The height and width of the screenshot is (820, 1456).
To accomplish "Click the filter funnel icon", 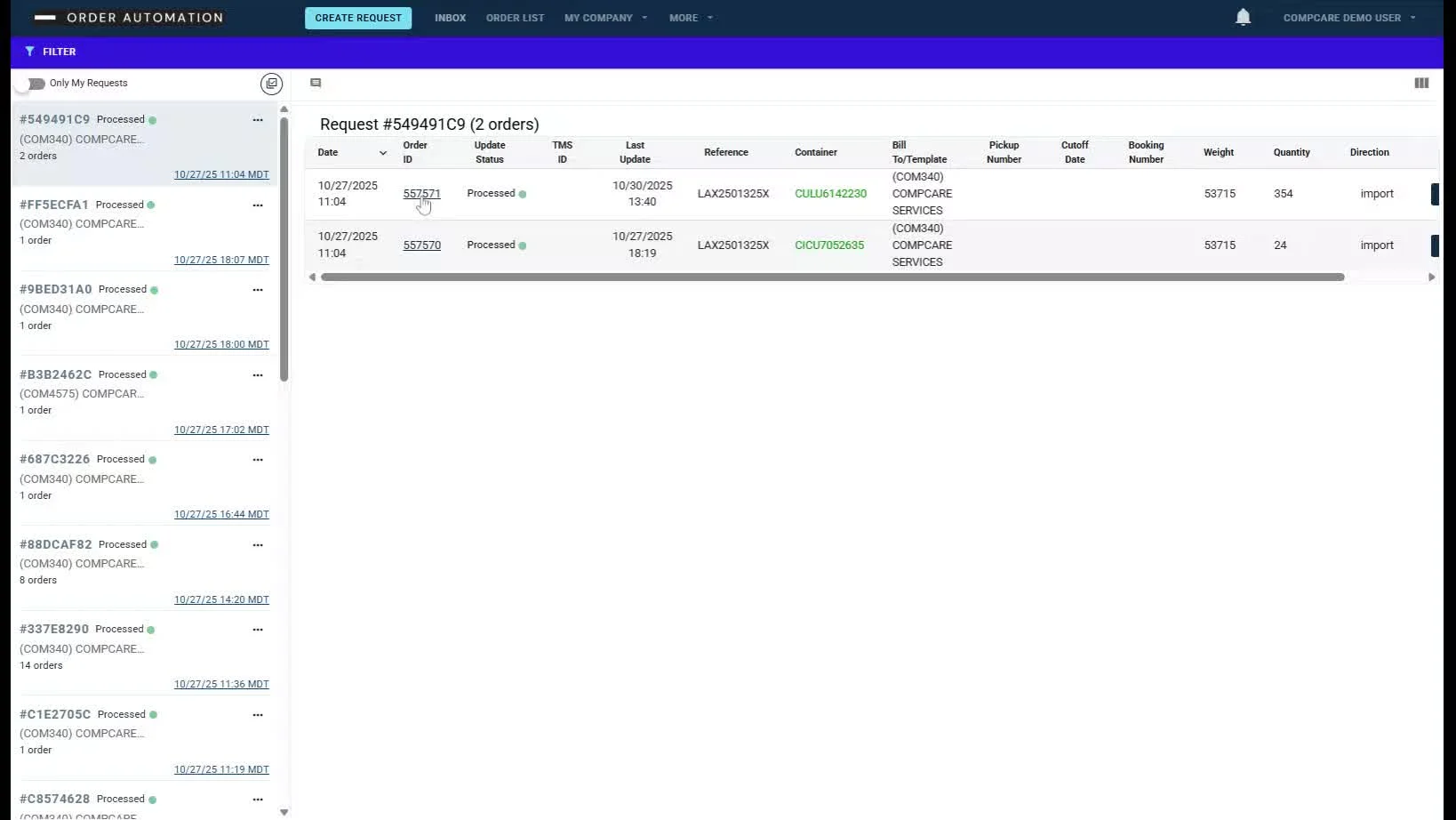I will (x=29, y=52).
